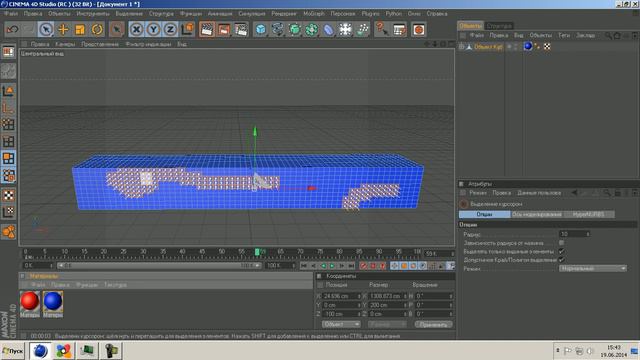
Task: Click the blue material tag on object
Action: click(528, 46)
